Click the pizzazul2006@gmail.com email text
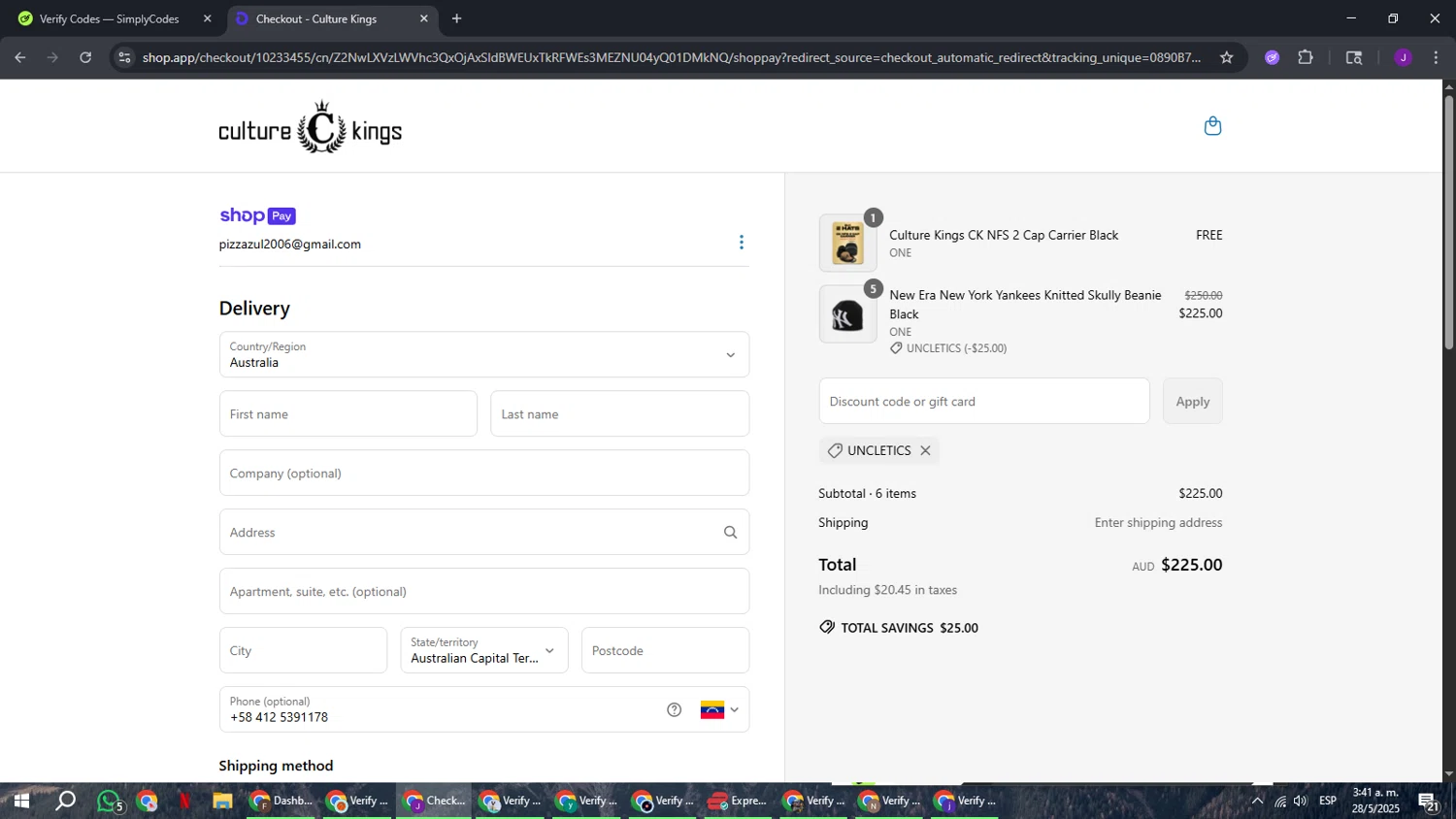 (x=290, y=245)
